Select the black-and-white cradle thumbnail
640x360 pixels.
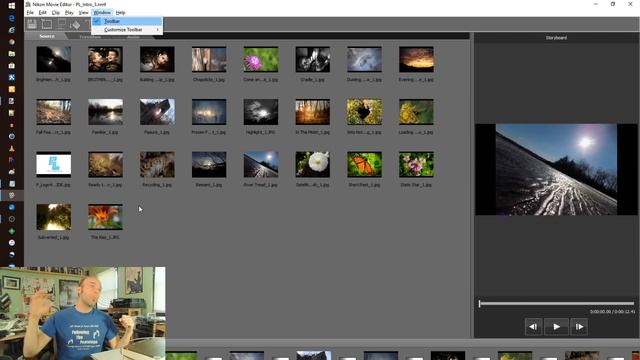point(313,59)
